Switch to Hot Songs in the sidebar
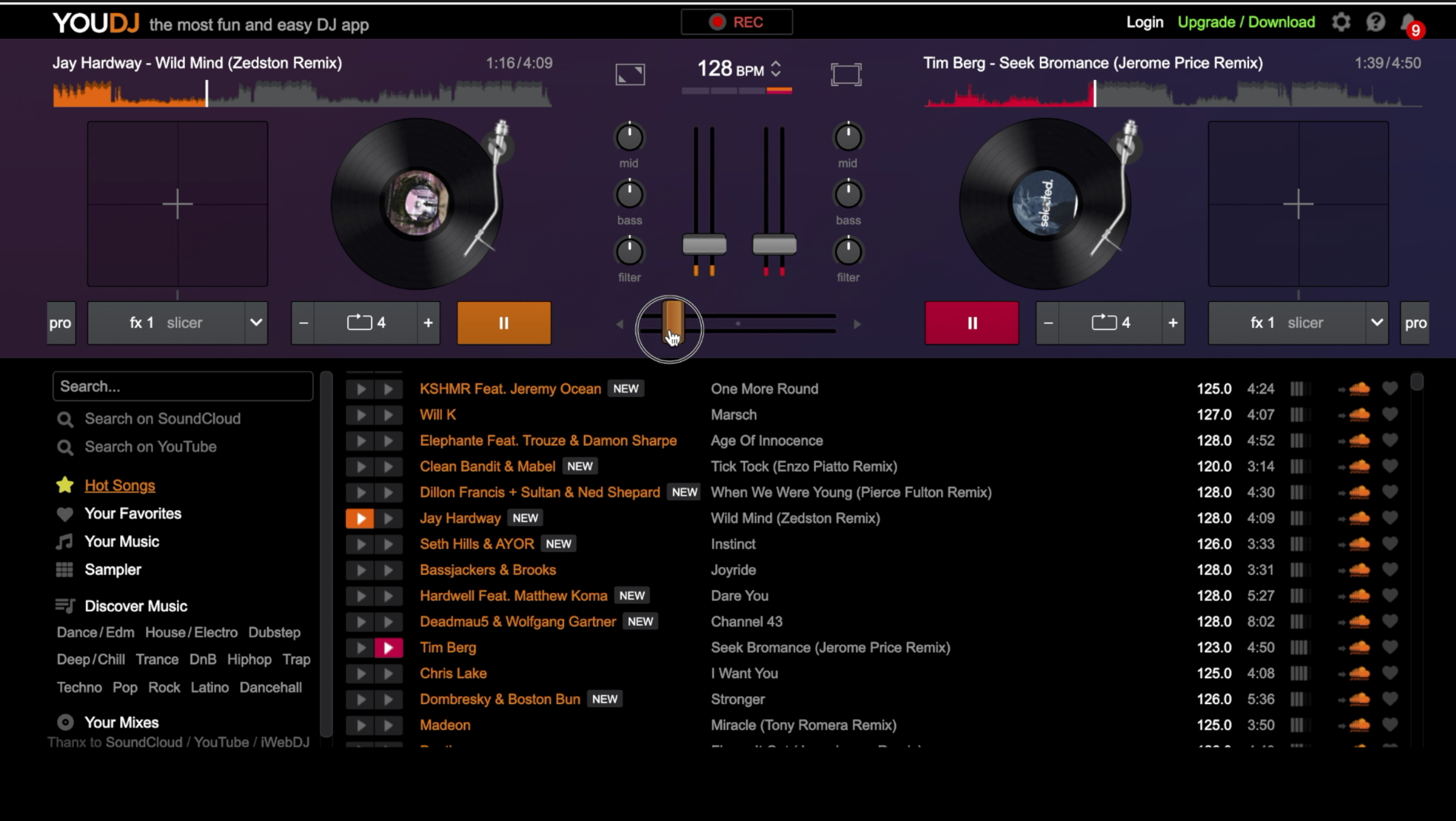Viewport: 1456px width, 821px height. point(119,485)
